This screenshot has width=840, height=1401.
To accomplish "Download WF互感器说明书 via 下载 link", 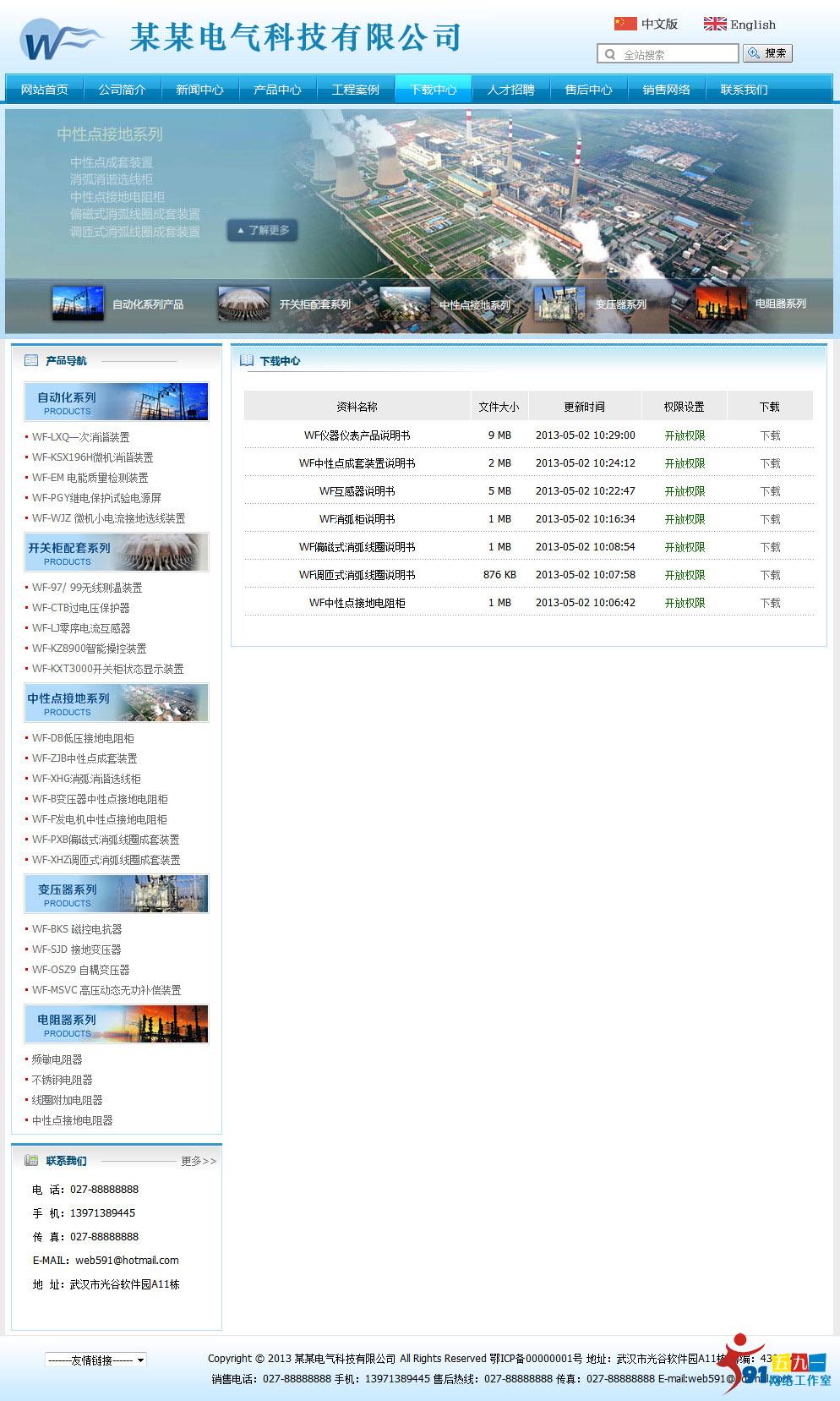I will pyautogui.click(x=770, y=491).
